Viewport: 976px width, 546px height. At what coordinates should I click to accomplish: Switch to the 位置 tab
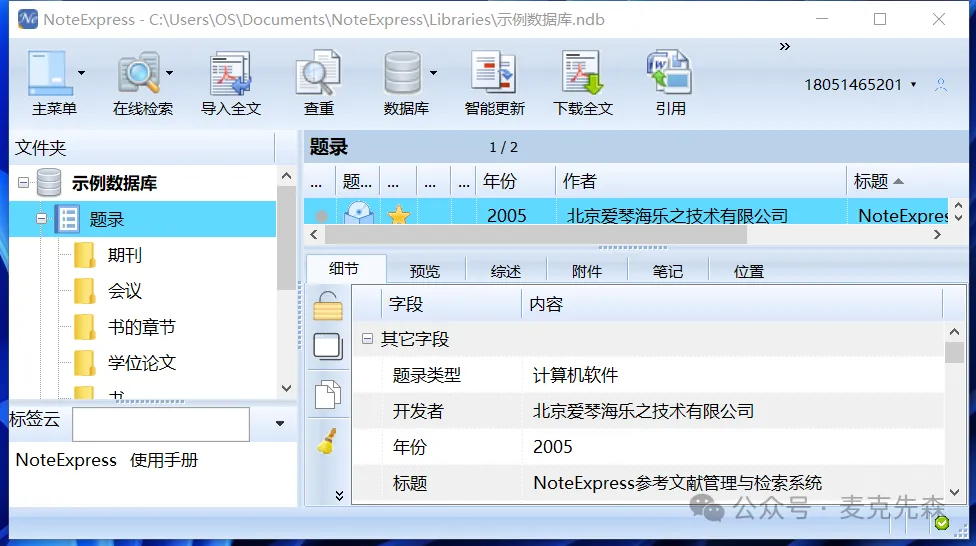click(749, 271)
